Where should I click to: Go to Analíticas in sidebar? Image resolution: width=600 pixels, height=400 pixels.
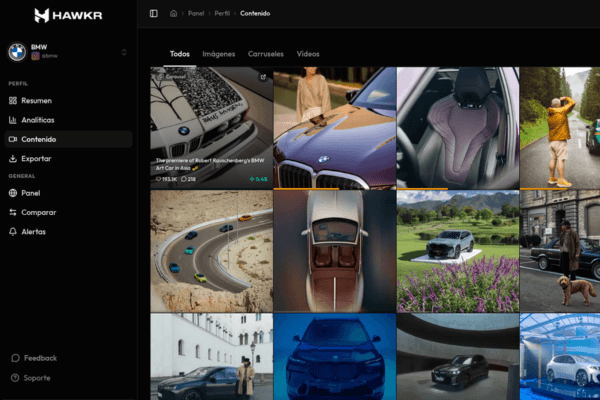tap(38, 120)
